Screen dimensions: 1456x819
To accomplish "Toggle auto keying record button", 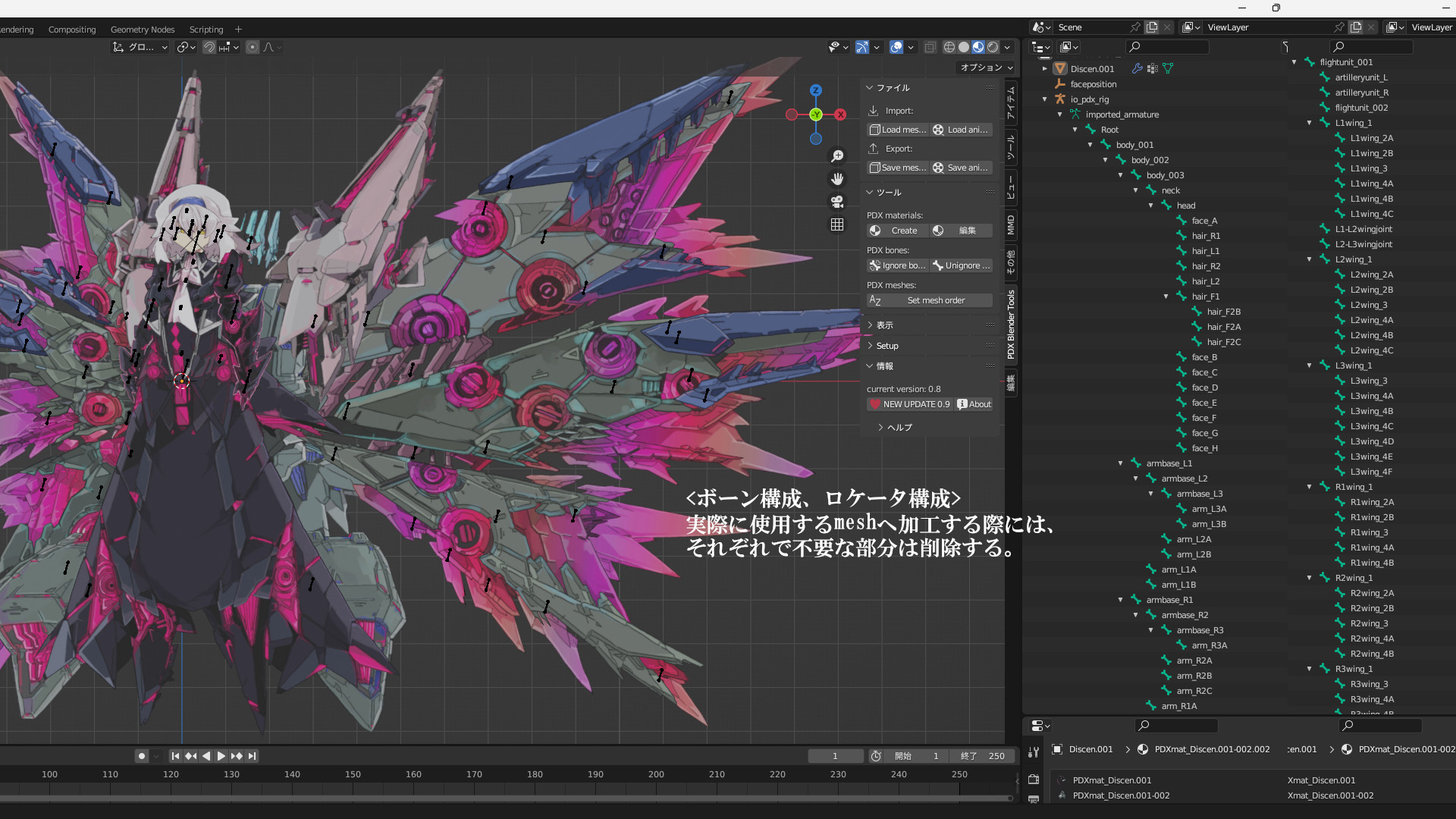I will click(x=142, y=756).
